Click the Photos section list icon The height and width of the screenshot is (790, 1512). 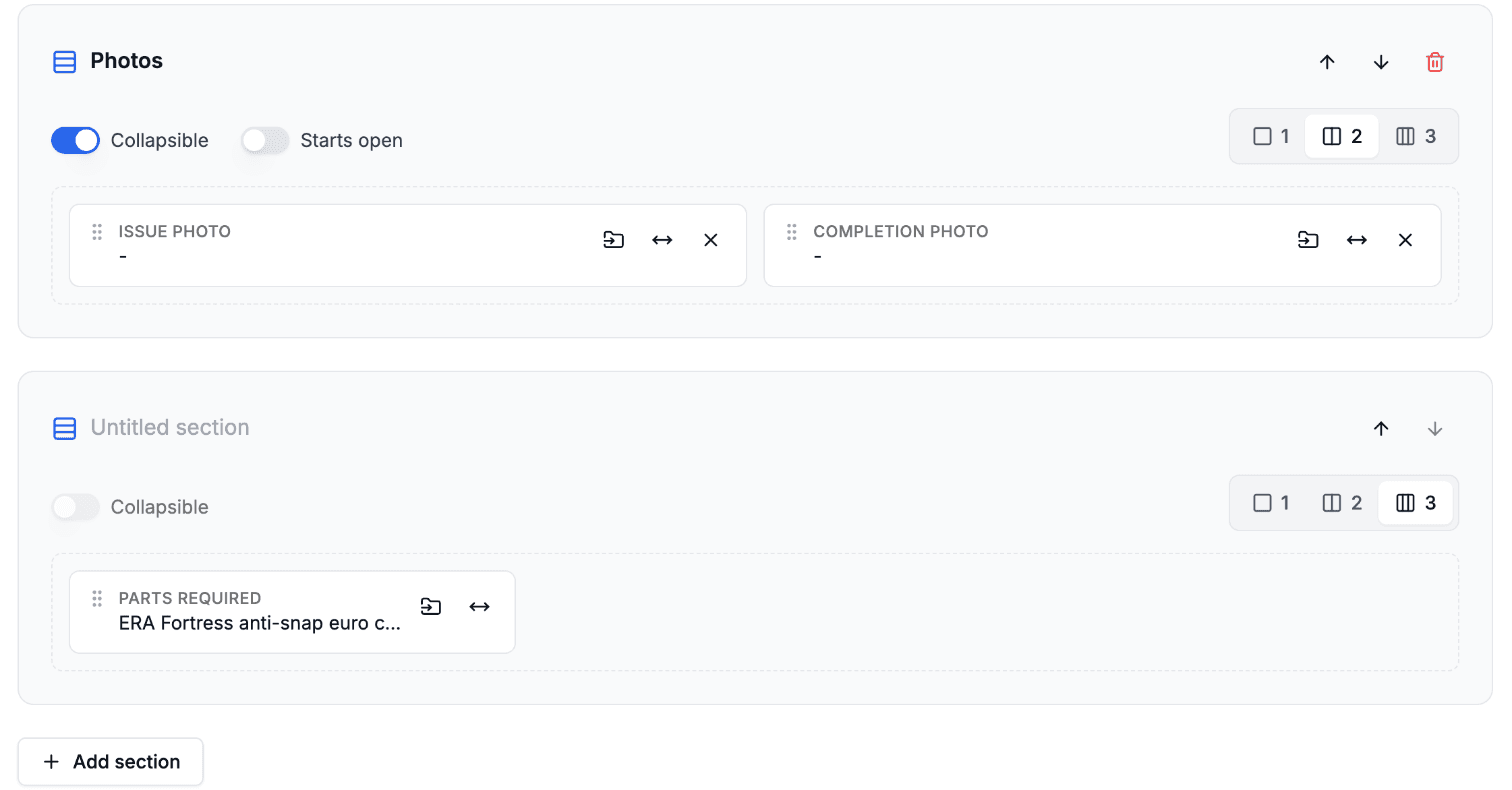[x=64, y=62]
